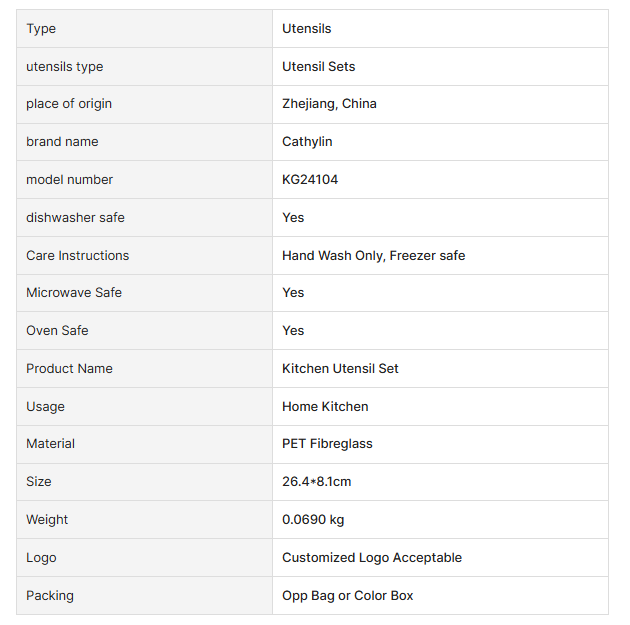Click the 'Yes' value beside dishwasher safe

(x=293, y=218)
